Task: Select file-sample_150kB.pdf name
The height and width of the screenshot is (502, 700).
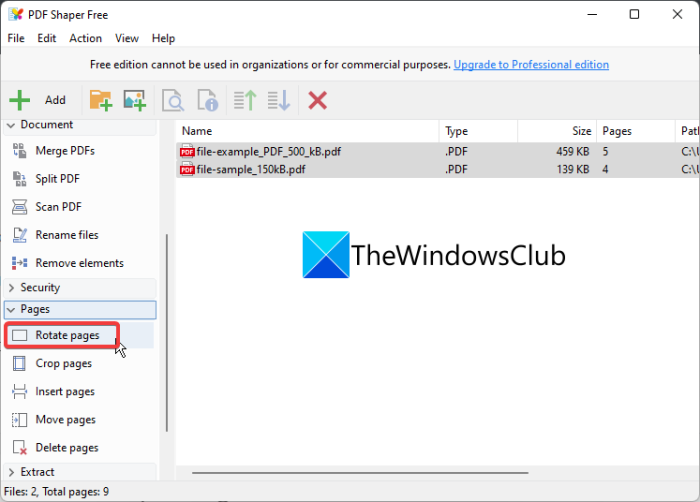Action: (251, 170)
